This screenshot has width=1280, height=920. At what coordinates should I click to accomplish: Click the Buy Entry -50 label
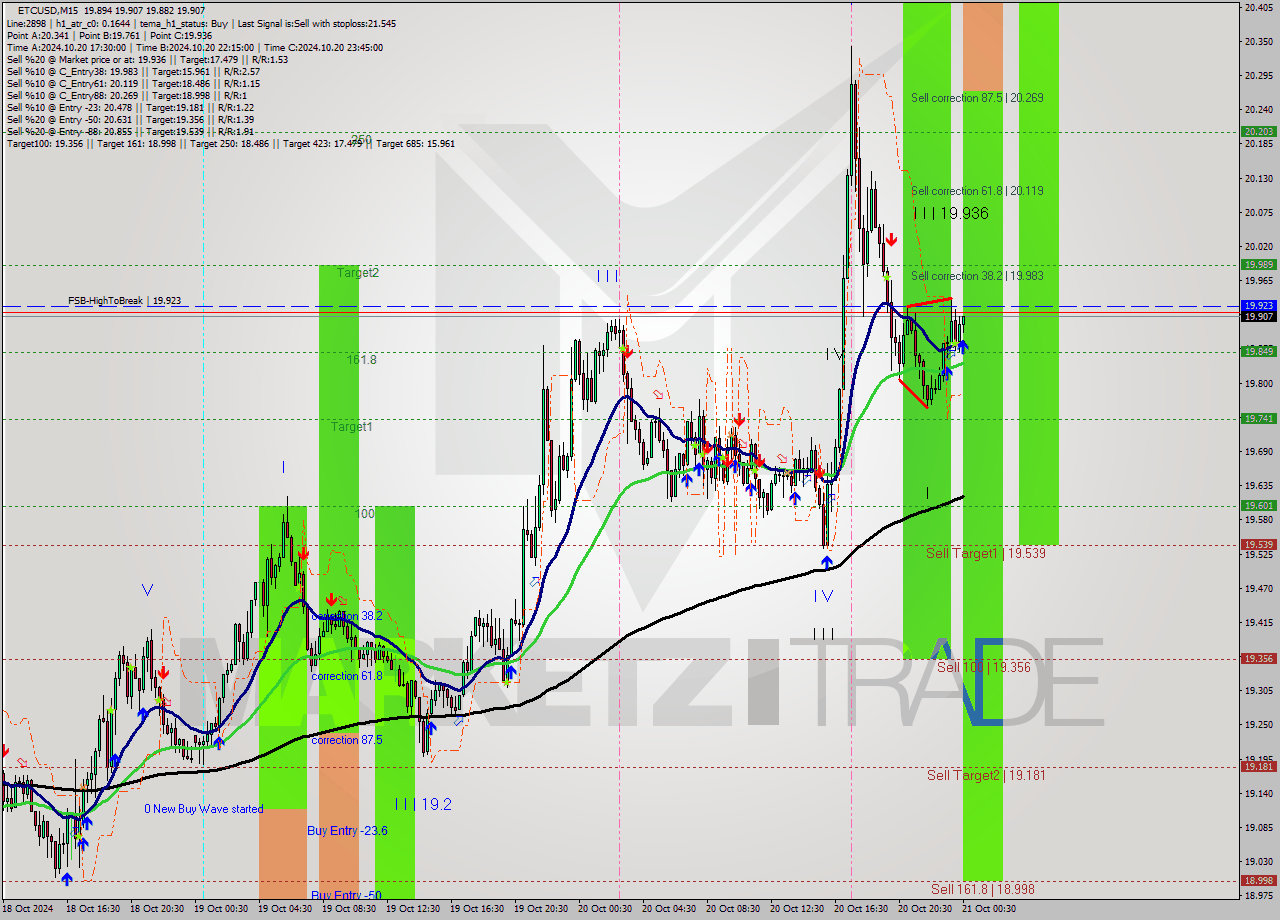coord(346,895)
